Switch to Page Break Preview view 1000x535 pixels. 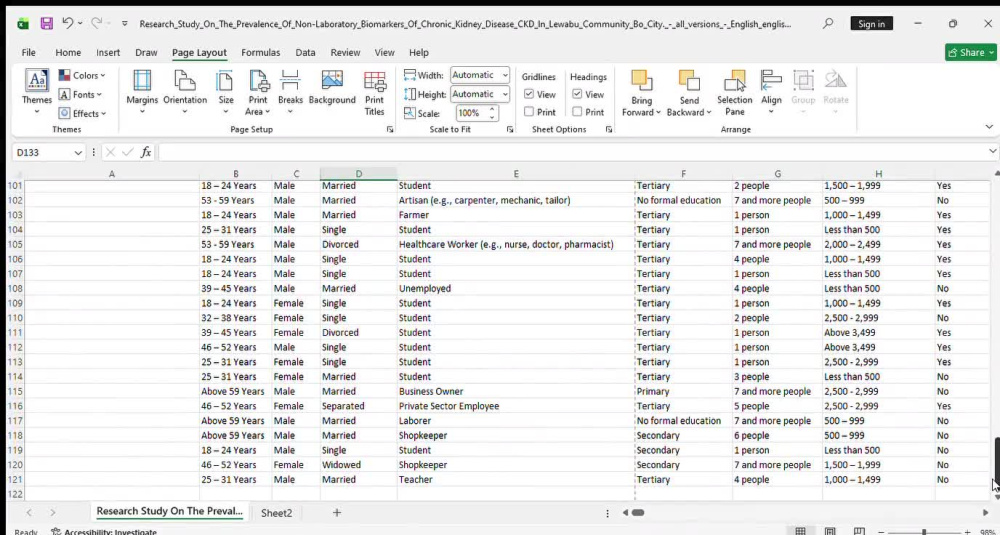pyautogui.click(x=860, y=531)
